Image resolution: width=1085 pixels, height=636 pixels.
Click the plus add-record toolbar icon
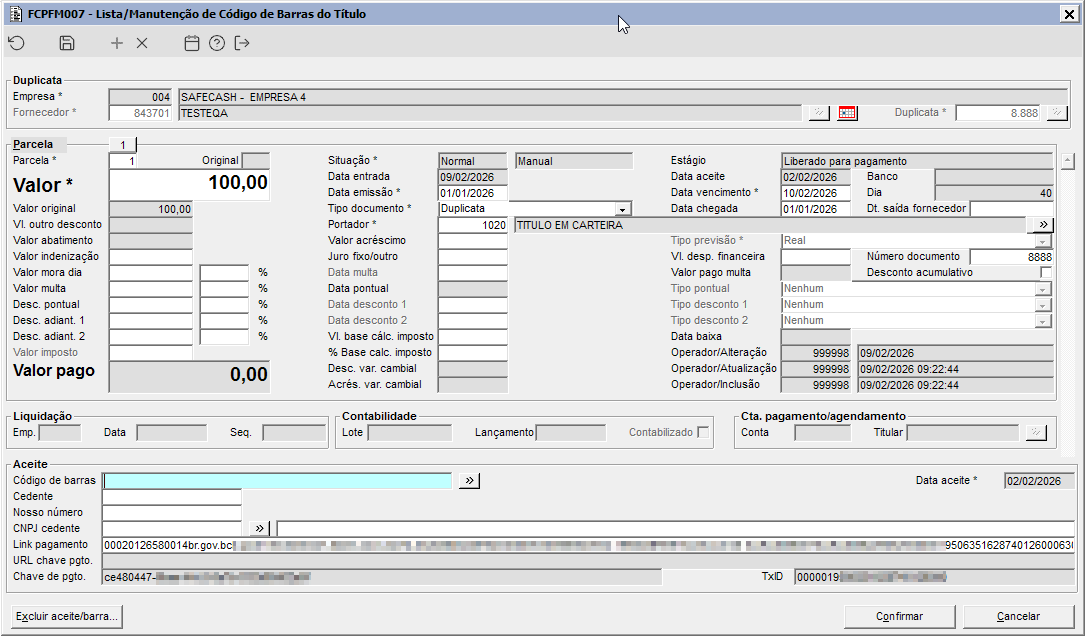click(x=117, y=43)
